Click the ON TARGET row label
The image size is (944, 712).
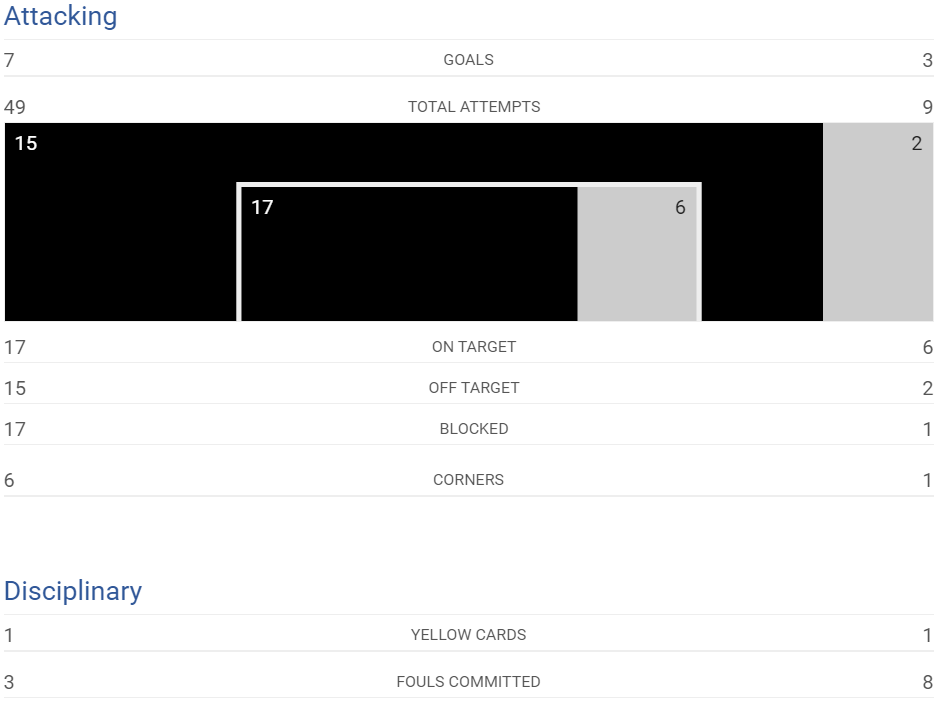tap(474, 347)
